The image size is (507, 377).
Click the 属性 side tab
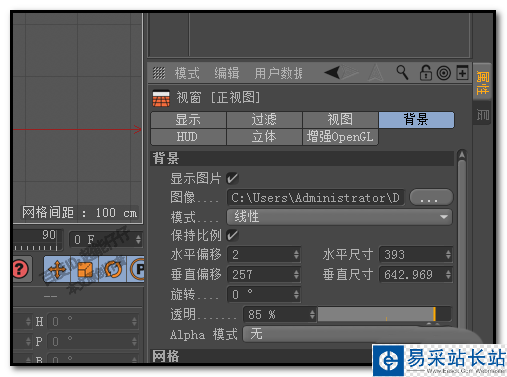482,82
